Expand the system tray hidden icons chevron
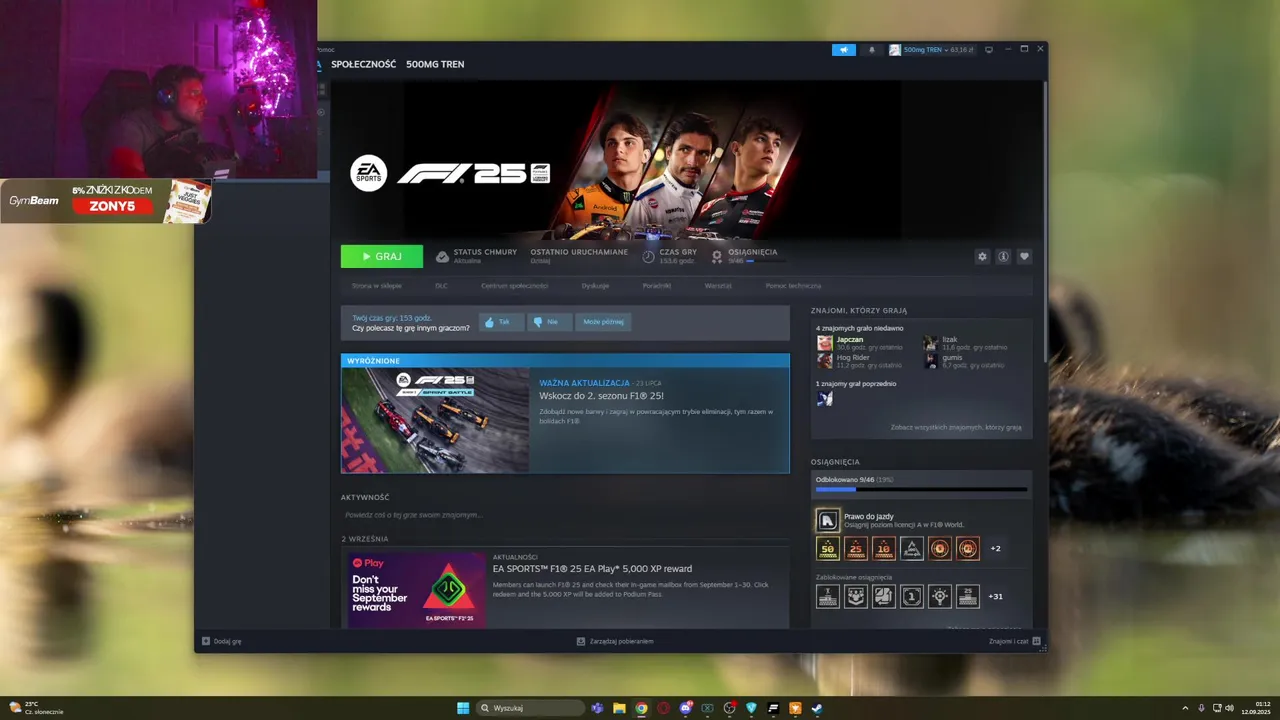 click(1185, 708)
